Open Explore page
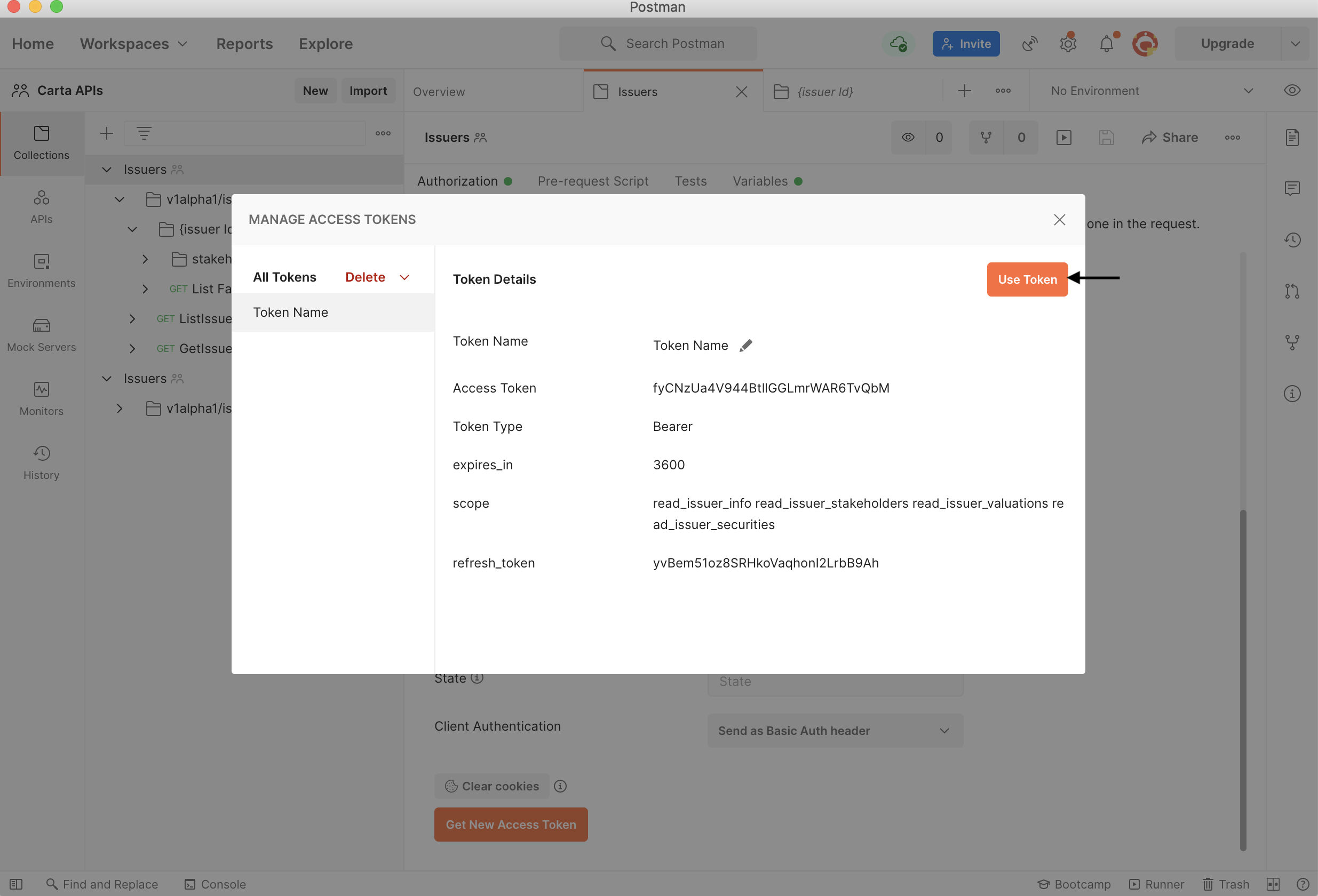This screenshot has height=896, width=1318. tap(325, 44)
